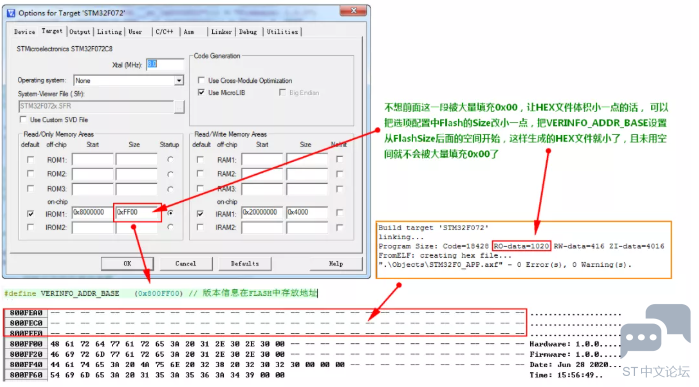This screenshot has width=699, height=387.
Task: Click the System Viewer File browse button
Action: click(179, 107)
